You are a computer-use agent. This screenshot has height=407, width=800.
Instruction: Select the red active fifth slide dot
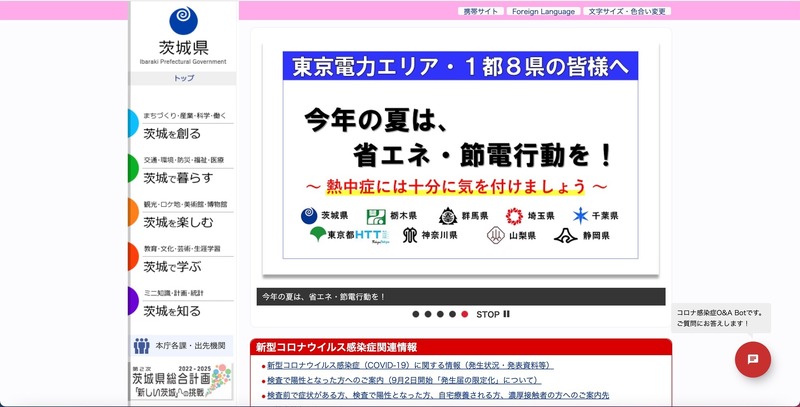464,314
